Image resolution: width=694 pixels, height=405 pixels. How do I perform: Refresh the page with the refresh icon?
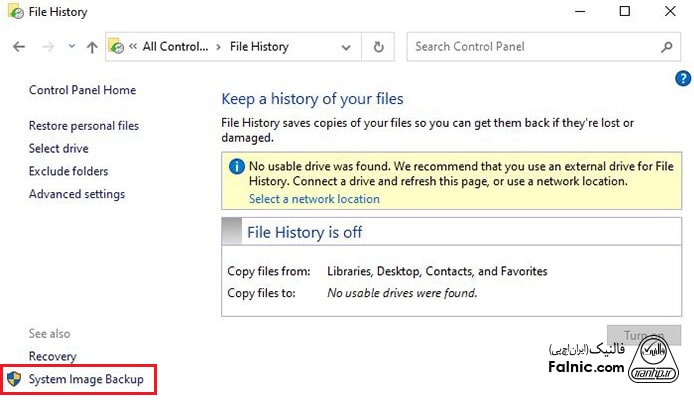378,47
